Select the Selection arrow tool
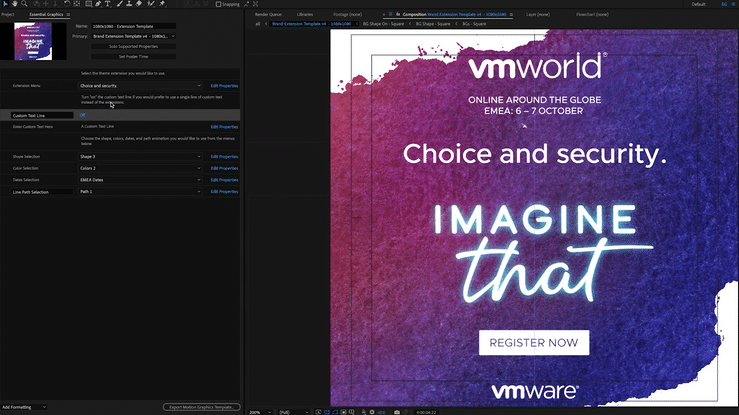This screenshot has width=739, height=415. click(x=5, y=4)
